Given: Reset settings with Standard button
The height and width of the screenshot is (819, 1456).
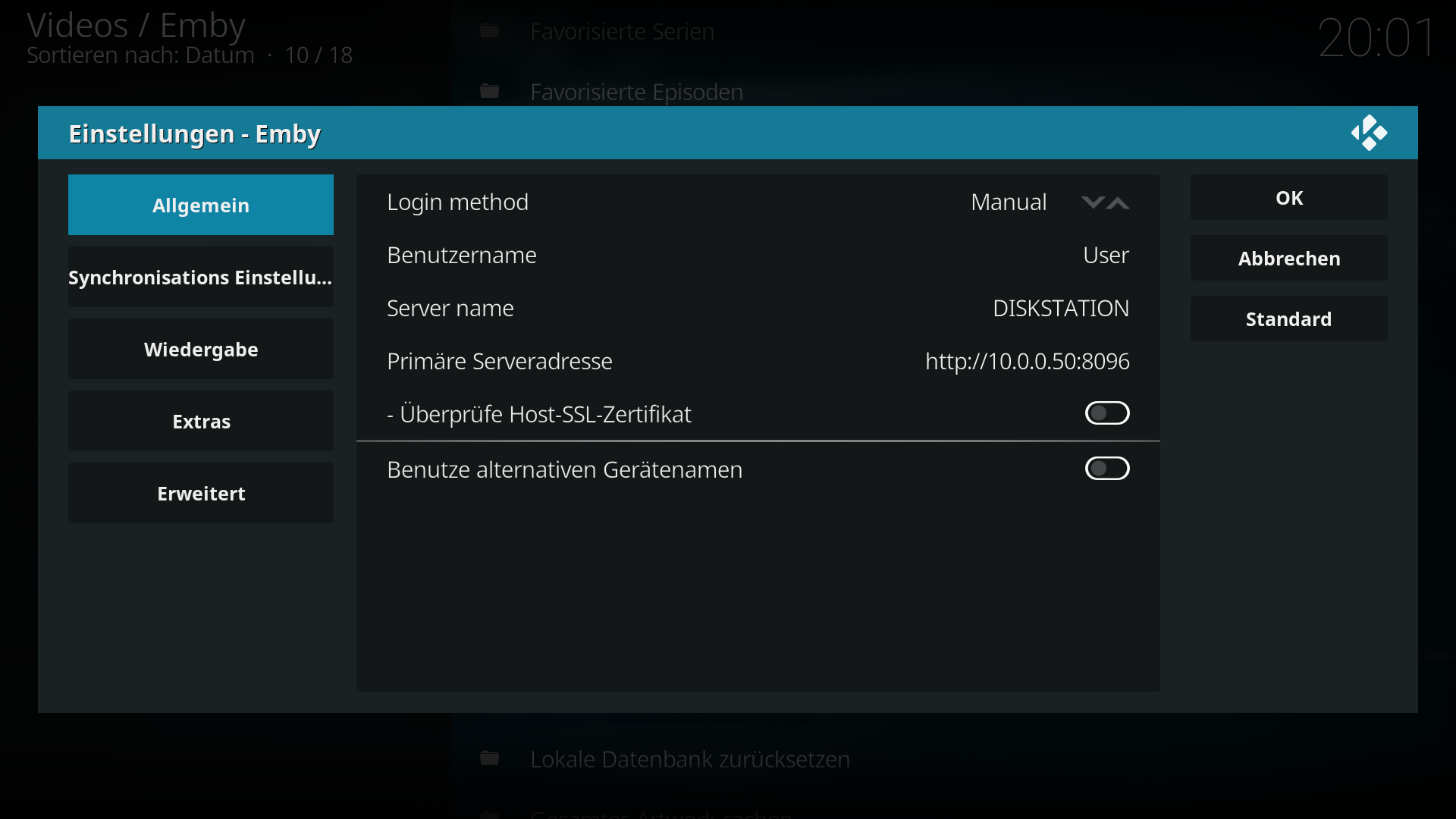Looking at the screenshot, I should pyautogui.click(x=1289, y=318).
